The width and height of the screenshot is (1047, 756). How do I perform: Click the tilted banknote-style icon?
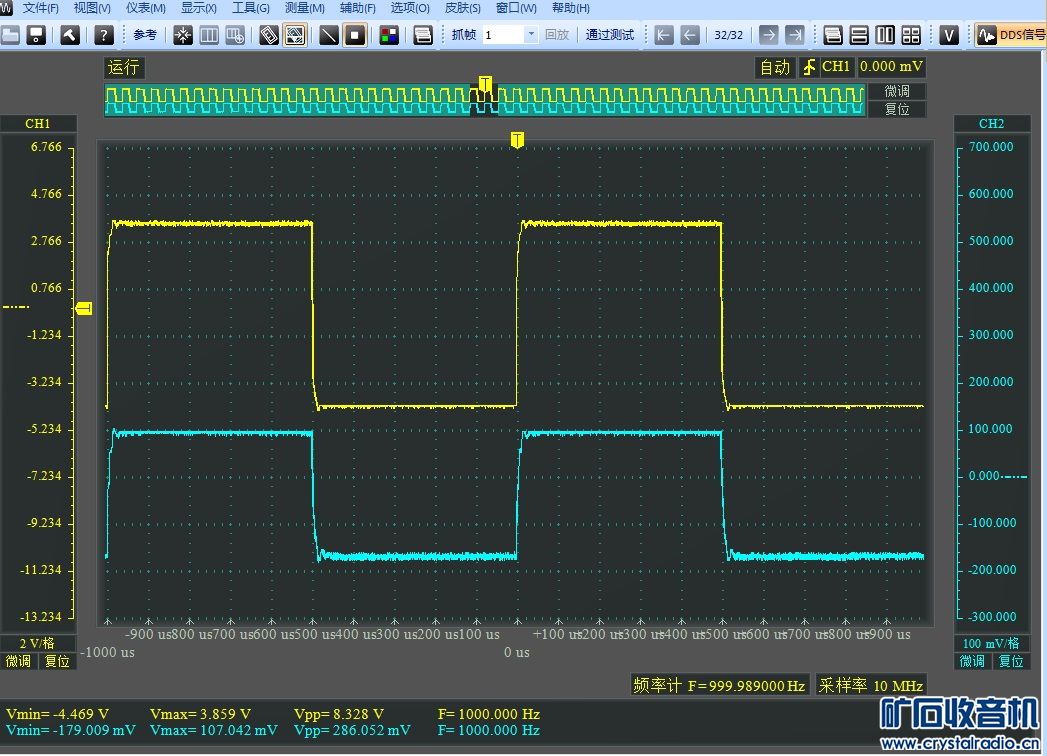tap(269, 35)
